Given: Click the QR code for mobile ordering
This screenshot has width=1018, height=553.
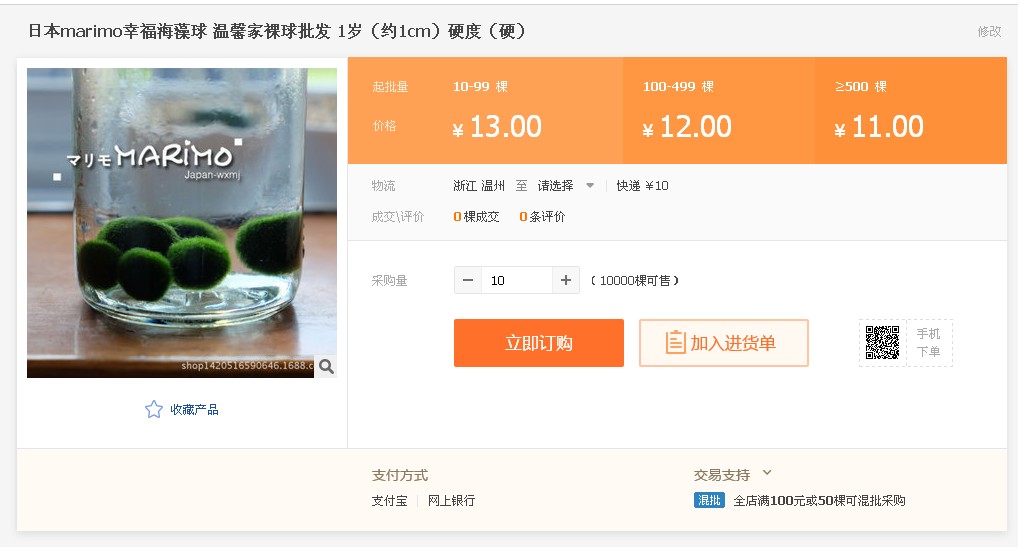Looking at the screenshot, I should pos(882,343).
